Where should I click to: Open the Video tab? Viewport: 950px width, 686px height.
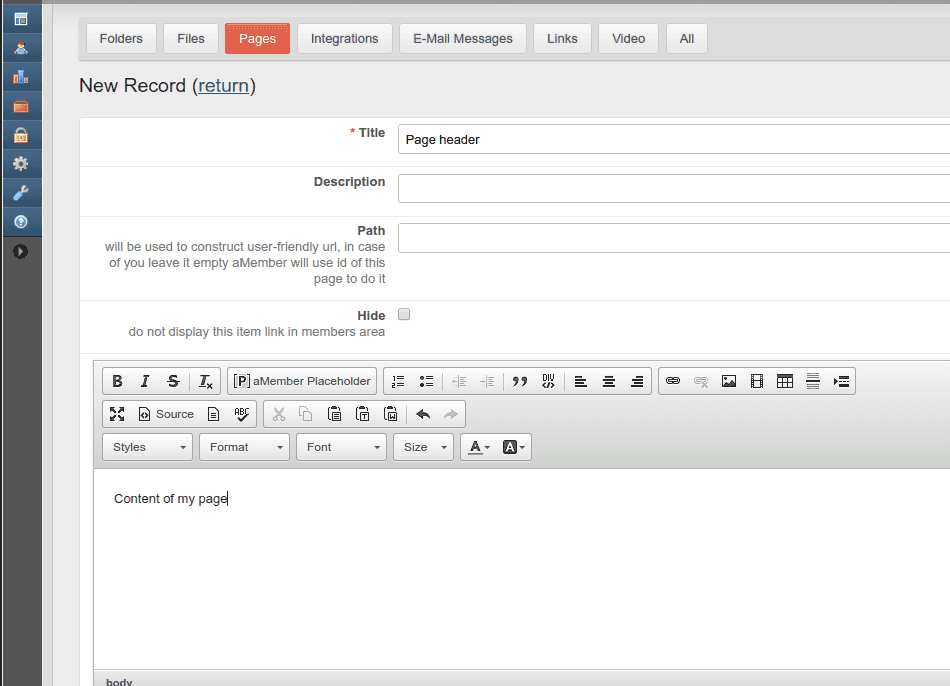tap(628, 39)
